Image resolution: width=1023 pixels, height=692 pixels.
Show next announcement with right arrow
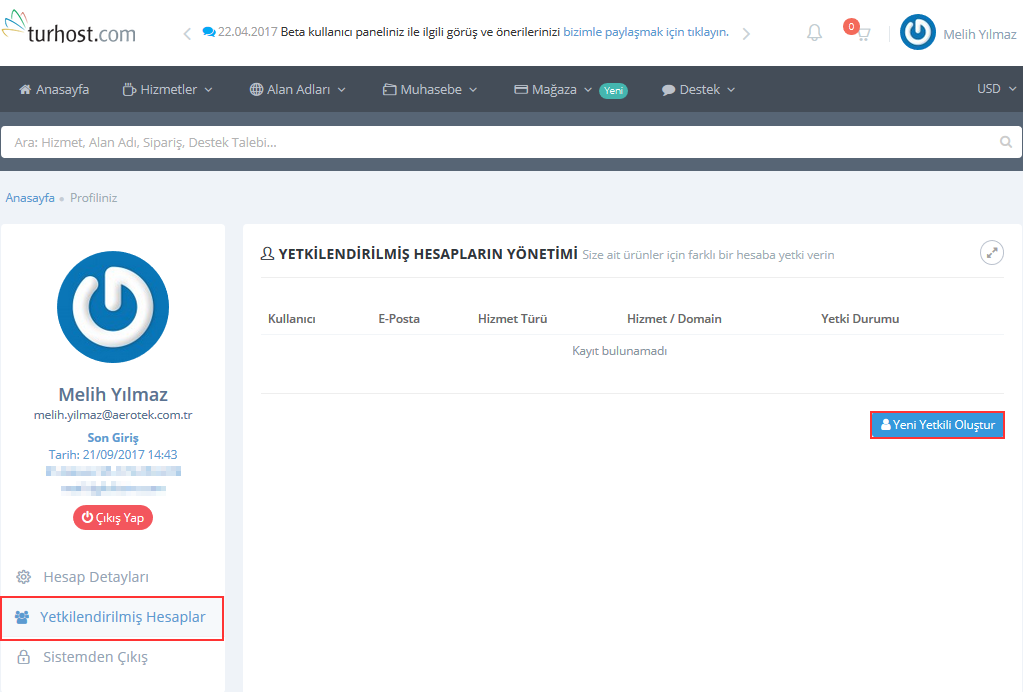pyautogui.click(x=746, y=34)
